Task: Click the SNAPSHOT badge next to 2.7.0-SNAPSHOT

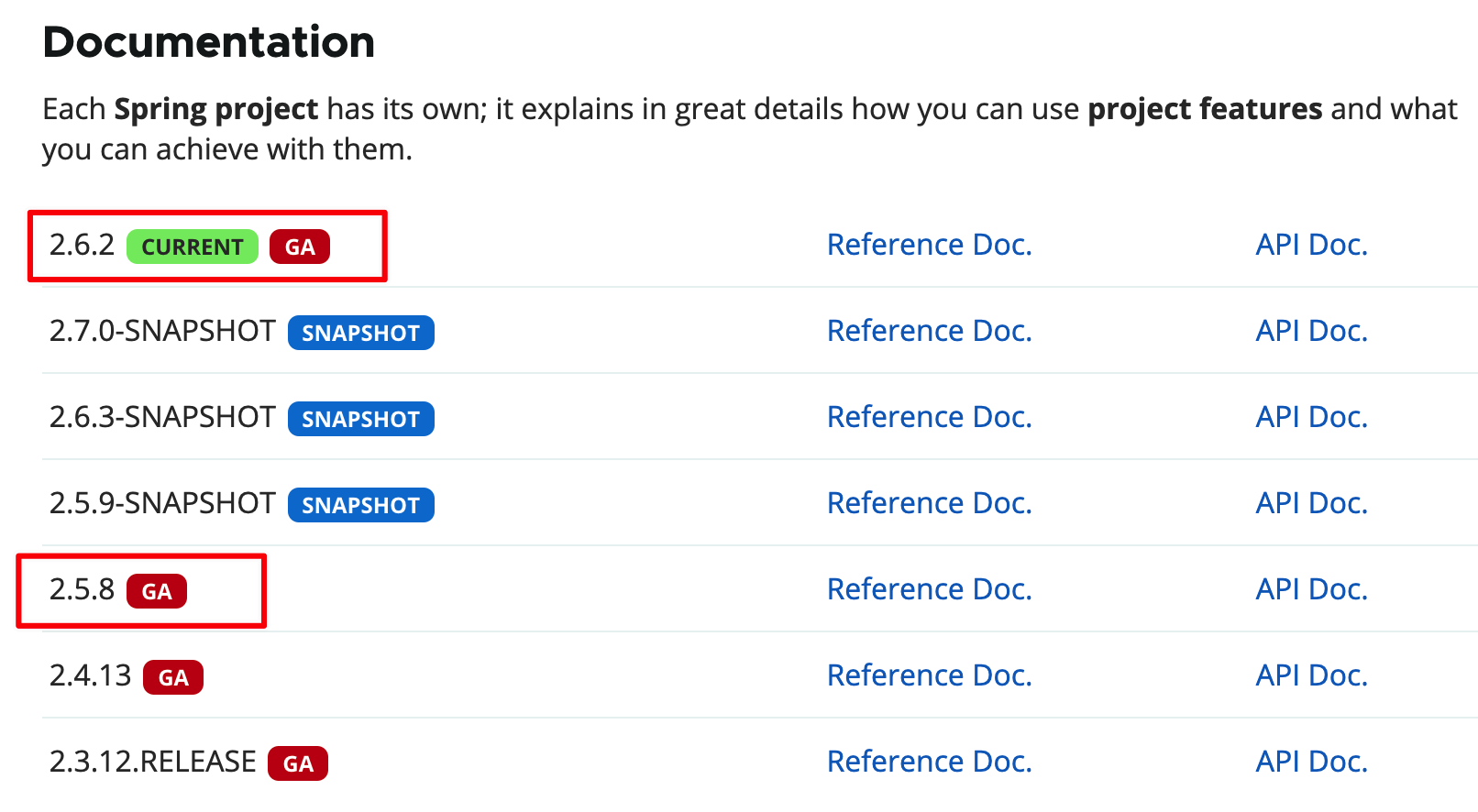Action: 360,333
